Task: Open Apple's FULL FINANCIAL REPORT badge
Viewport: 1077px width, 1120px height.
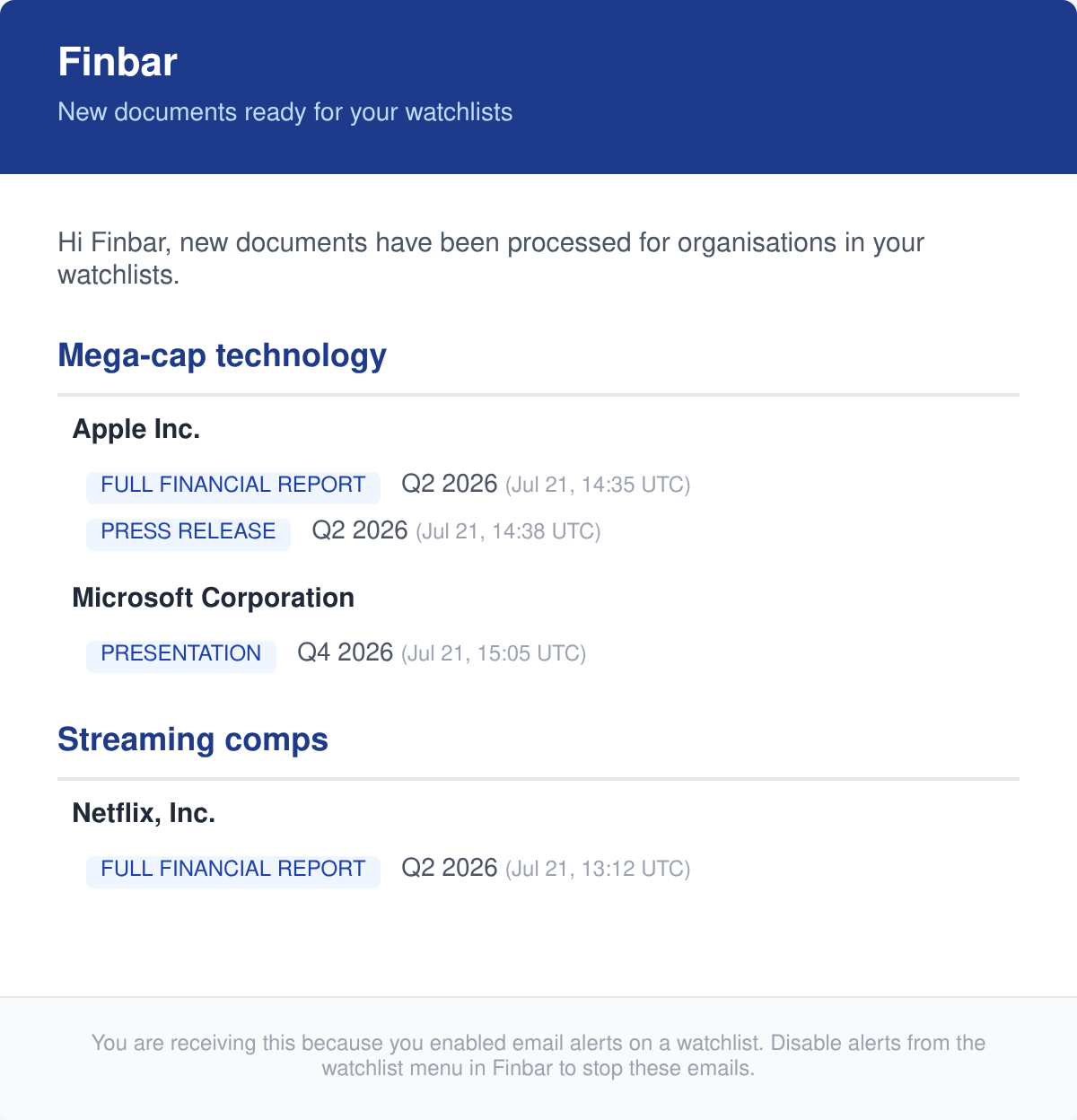Action: tap(233, 485)
